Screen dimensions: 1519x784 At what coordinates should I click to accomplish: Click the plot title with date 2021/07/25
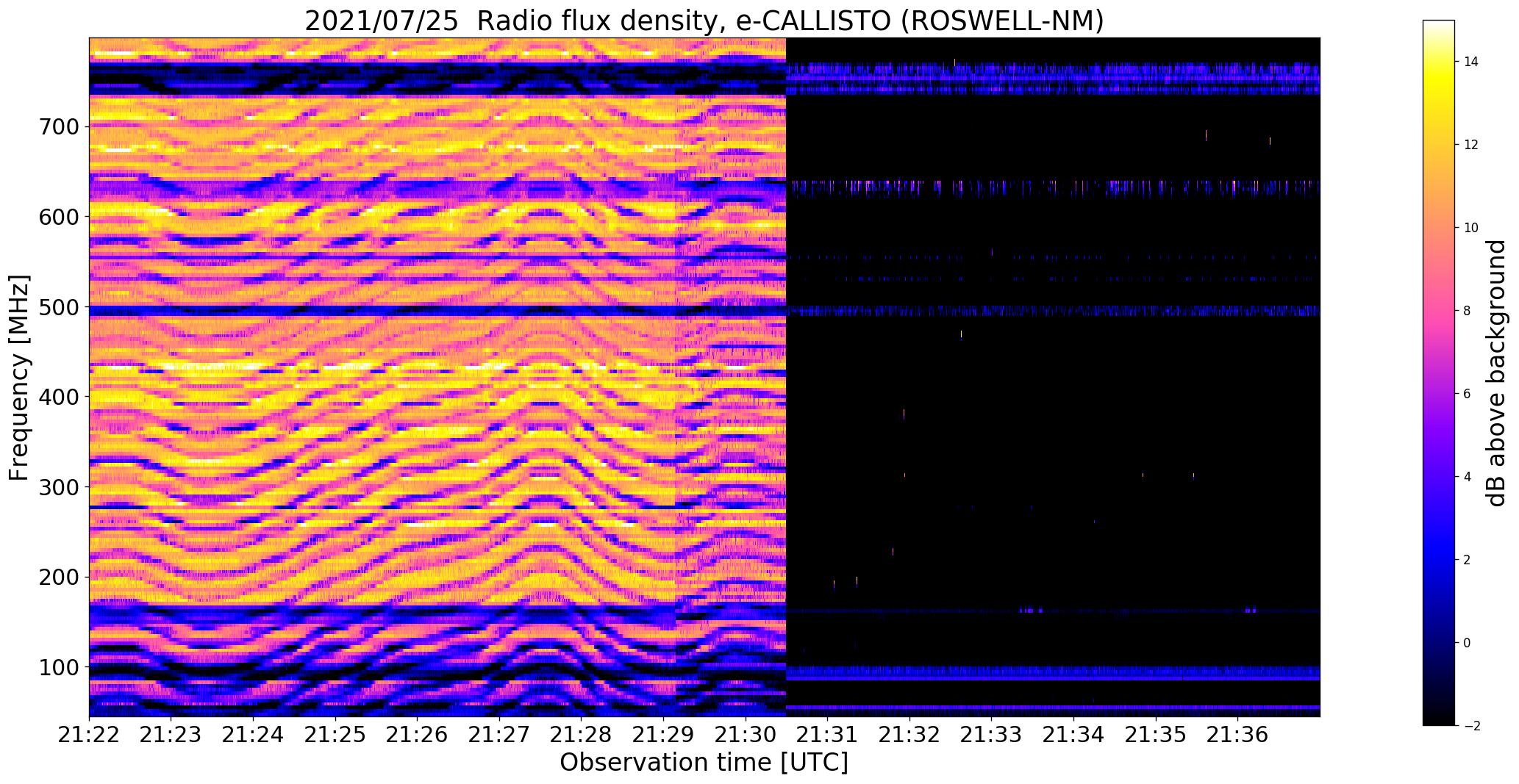[x=704, y=21]
